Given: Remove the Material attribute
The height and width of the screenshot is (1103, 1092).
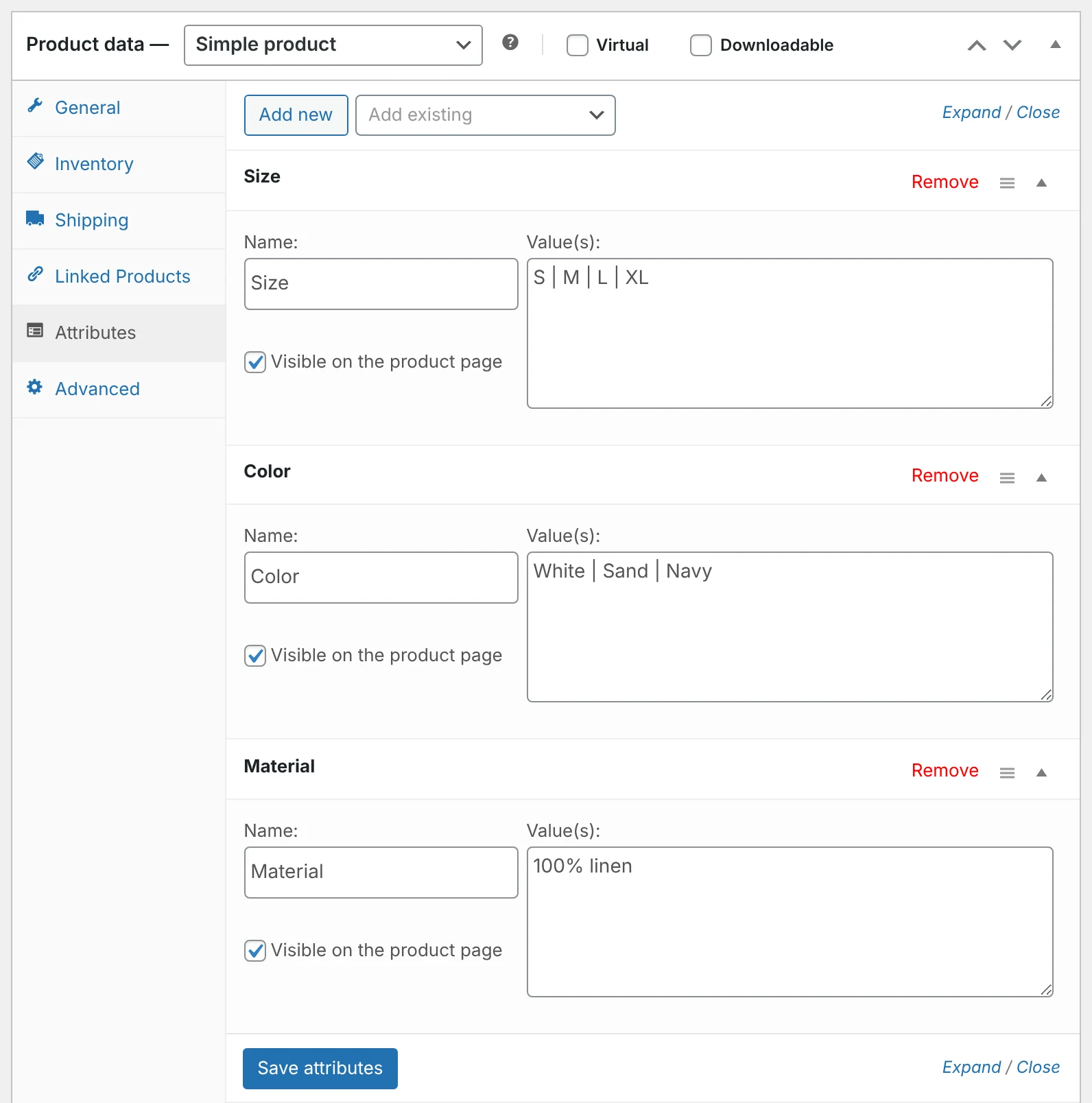Looking at the screenshot, I should [945, 770].
